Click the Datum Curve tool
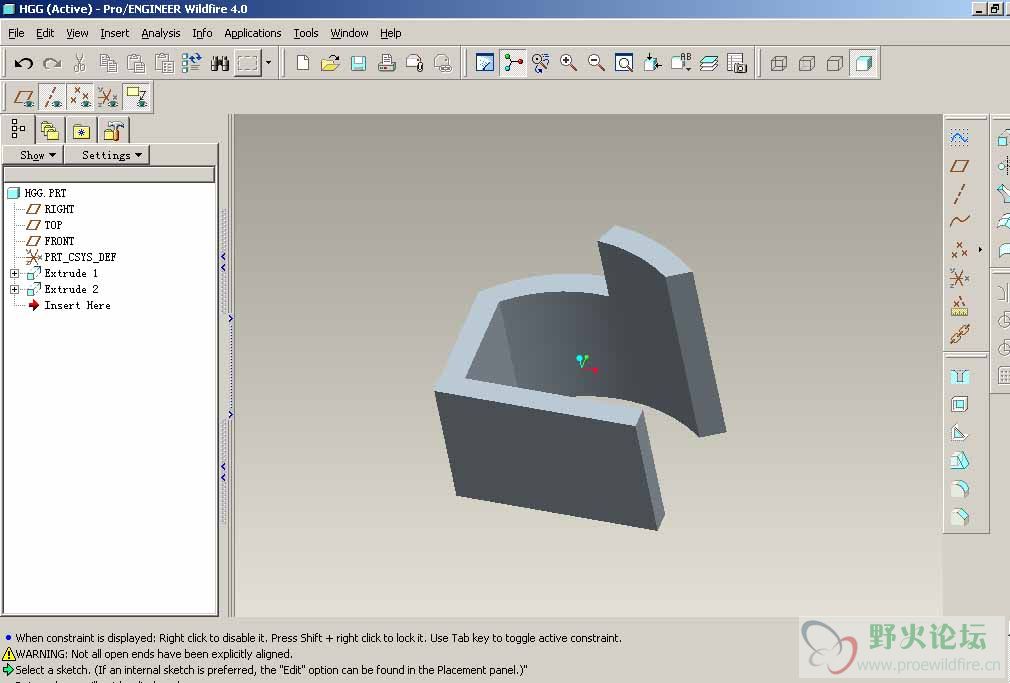This screenshot has width=1010, height=683. pyautogui.click(x=959, y=221)
